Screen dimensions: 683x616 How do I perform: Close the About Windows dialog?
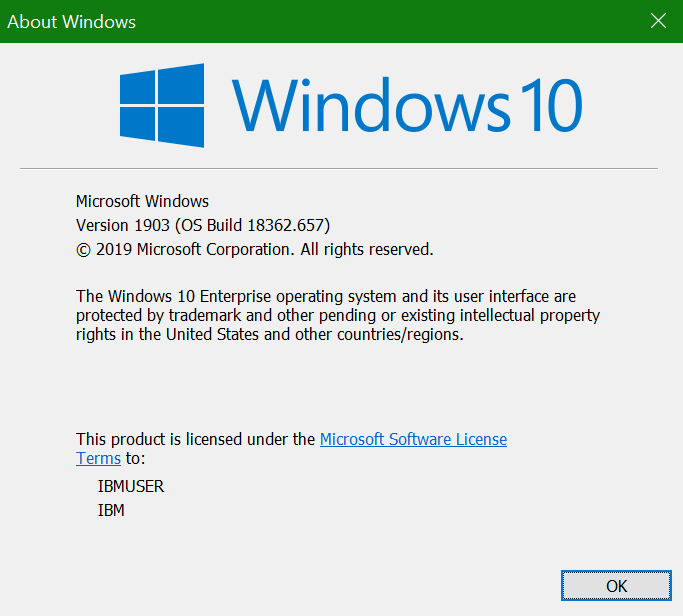pos(658,21)
